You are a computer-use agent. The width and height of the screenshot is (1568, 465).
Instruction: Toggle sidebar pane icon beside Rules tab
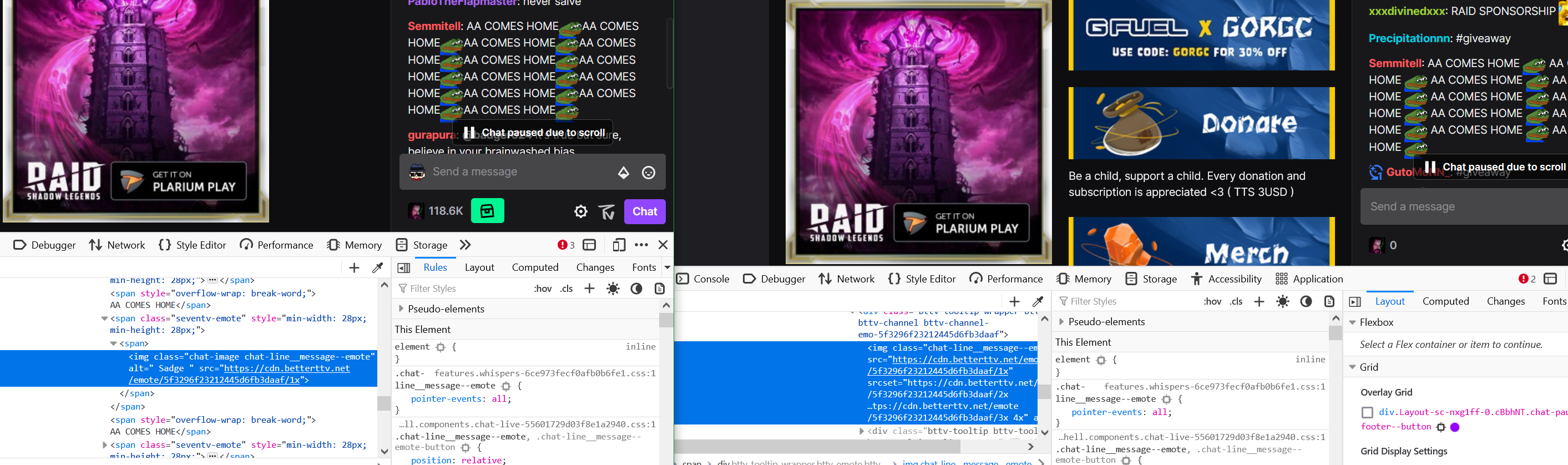(403, 268)
